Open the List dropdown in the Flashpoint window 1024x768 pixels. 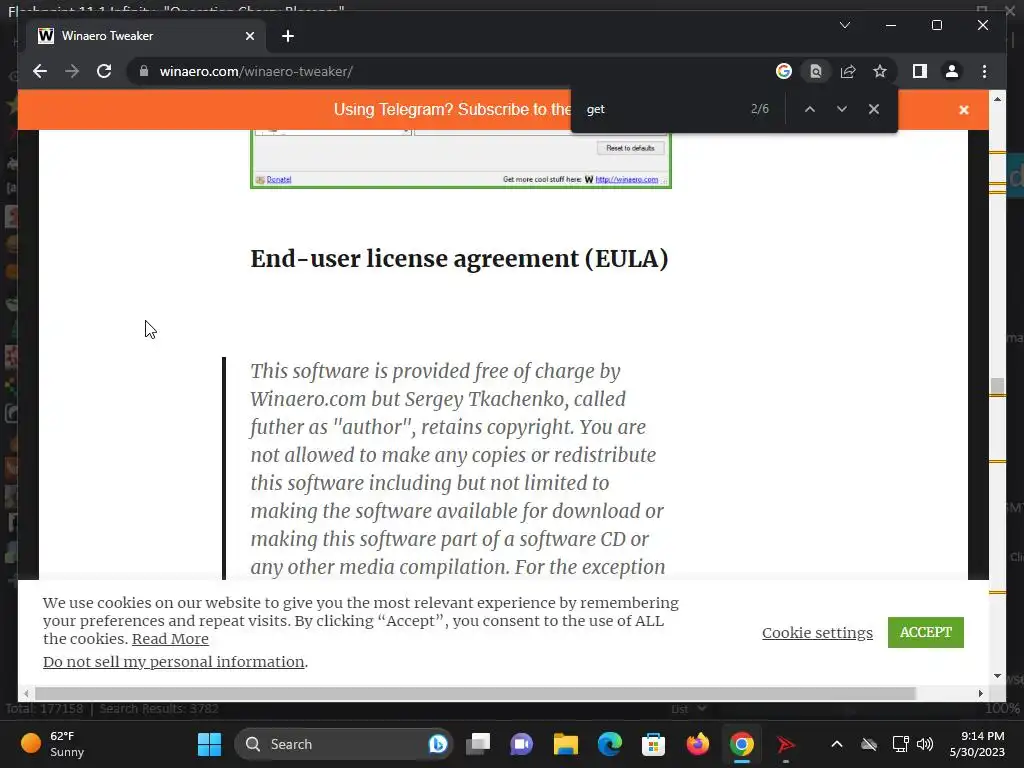[x=688, y=709]
